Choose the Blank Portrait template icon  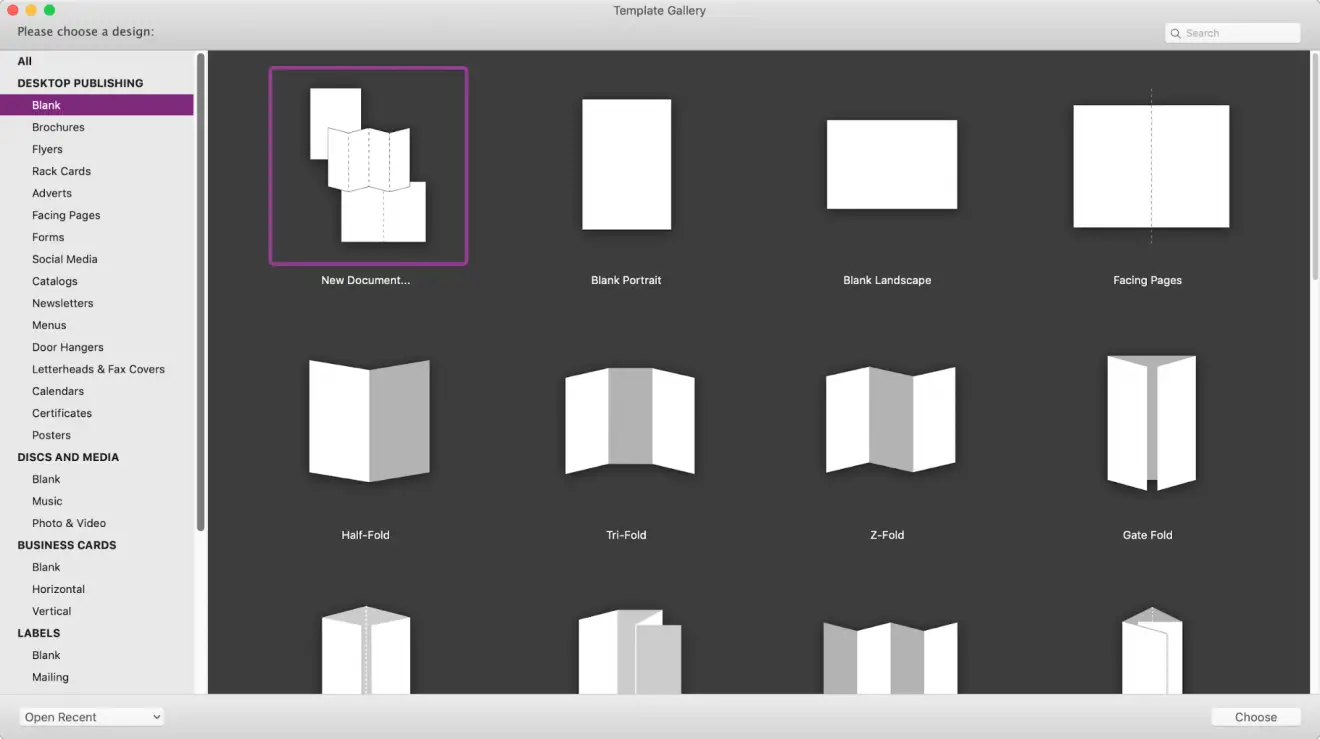tap(627, 164)
